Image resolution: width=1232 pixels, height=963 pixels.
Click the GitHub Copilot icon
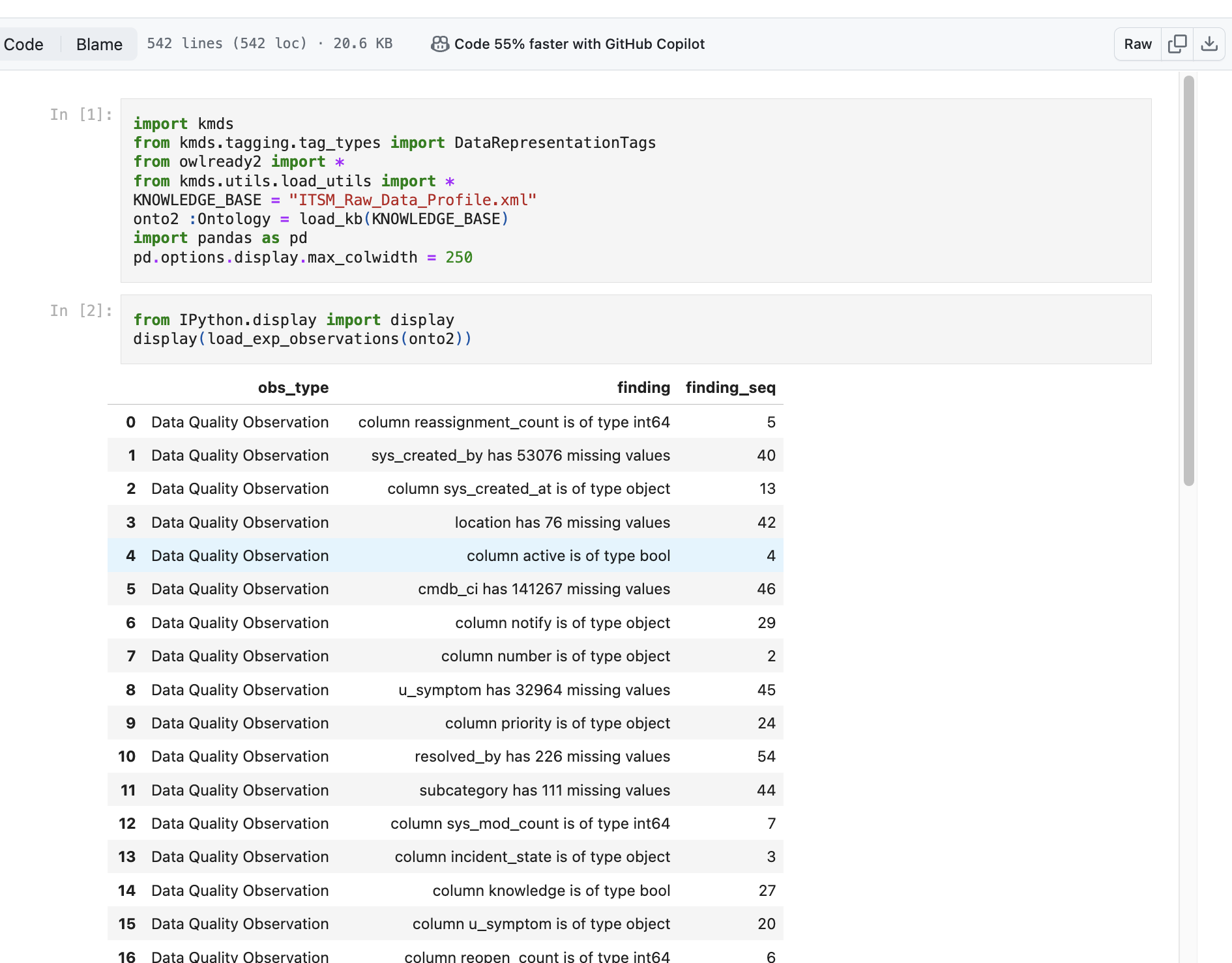pyautogui.click(x=440, y=44)
